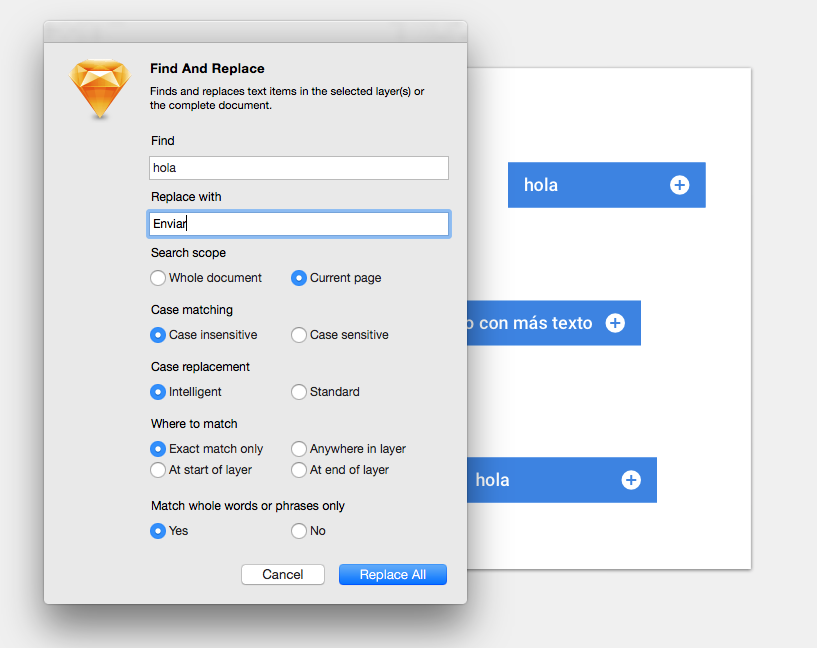Set match whole words to 'Yes'
The width and height of the screenshot is (817, 648).
coord(158,531)
